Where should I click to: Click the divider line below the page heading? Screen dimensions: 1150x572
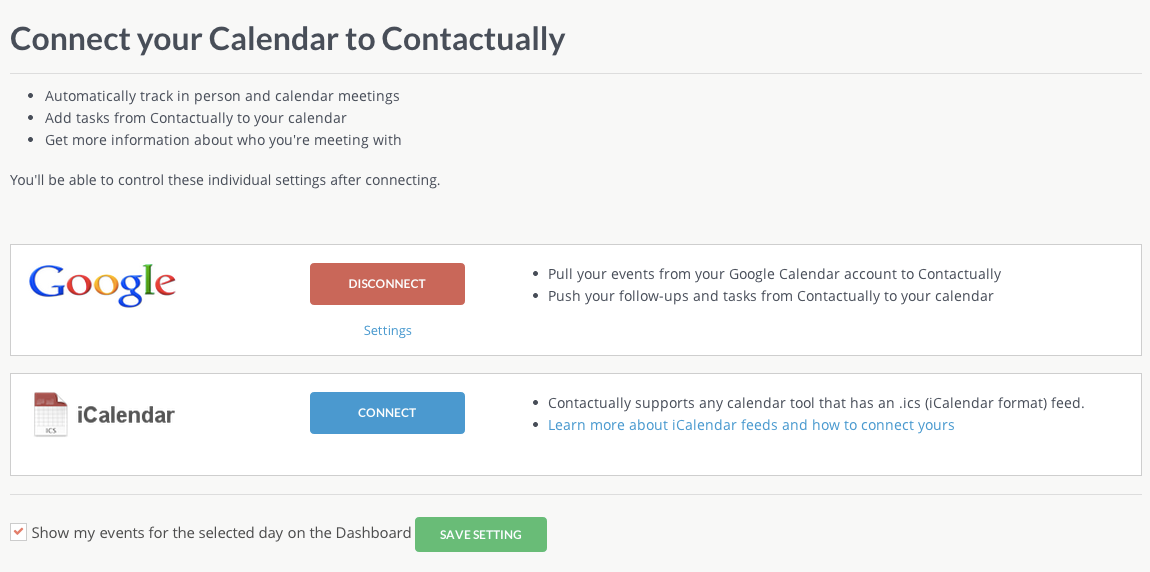coord(575,73)
